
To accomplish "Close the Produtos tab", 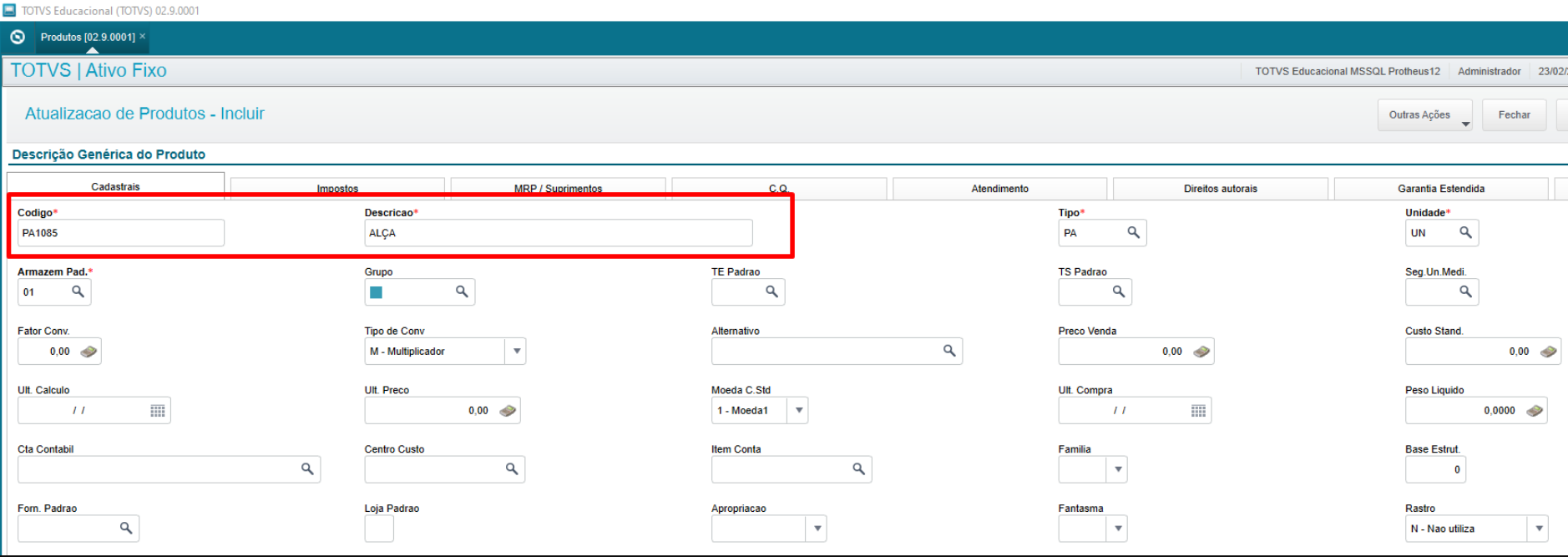I will click(143, 37).
